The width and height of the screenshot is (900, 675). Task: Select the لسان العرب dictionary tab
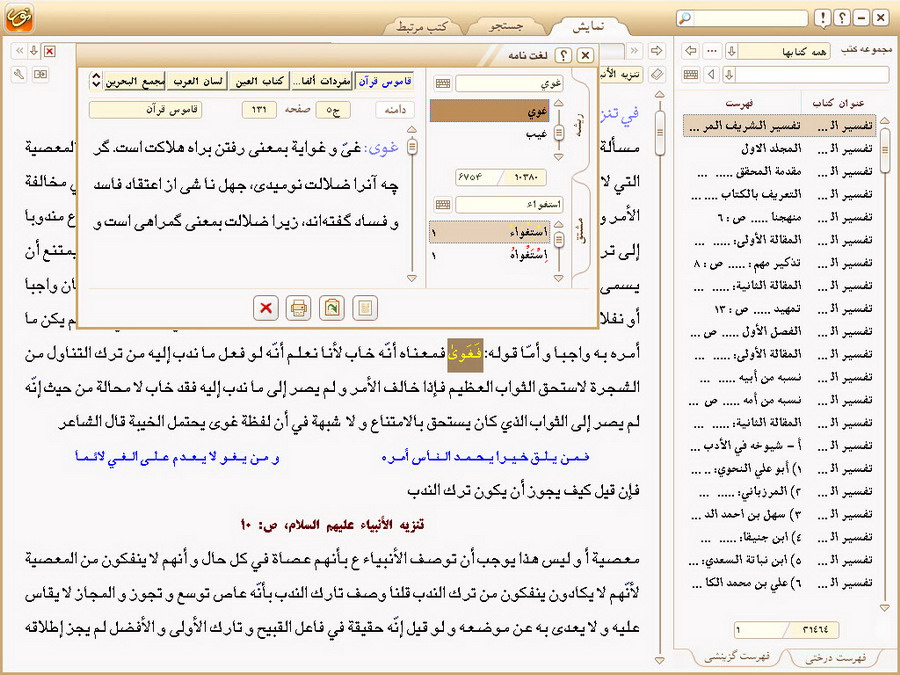(197, 82)
